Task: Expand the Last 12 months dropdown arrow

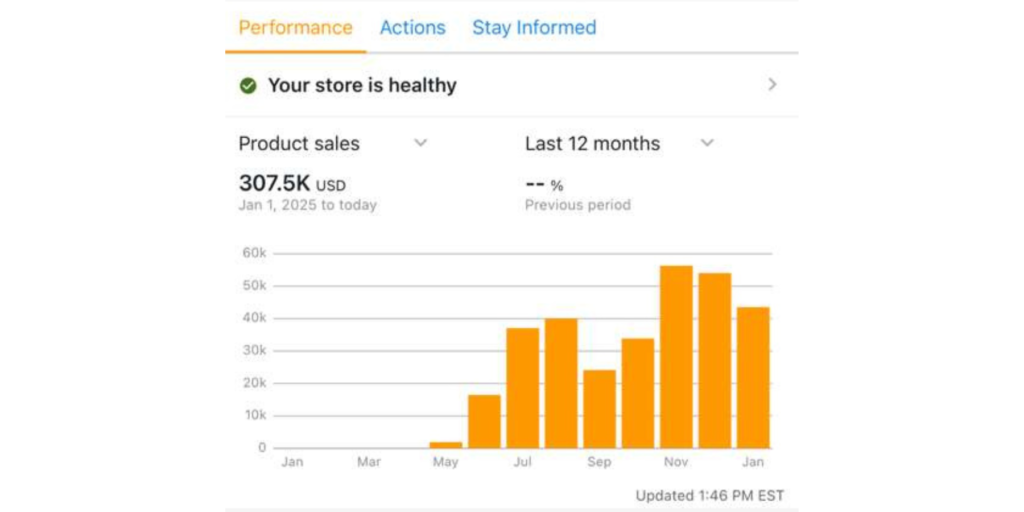Action: tap(707, 143)
